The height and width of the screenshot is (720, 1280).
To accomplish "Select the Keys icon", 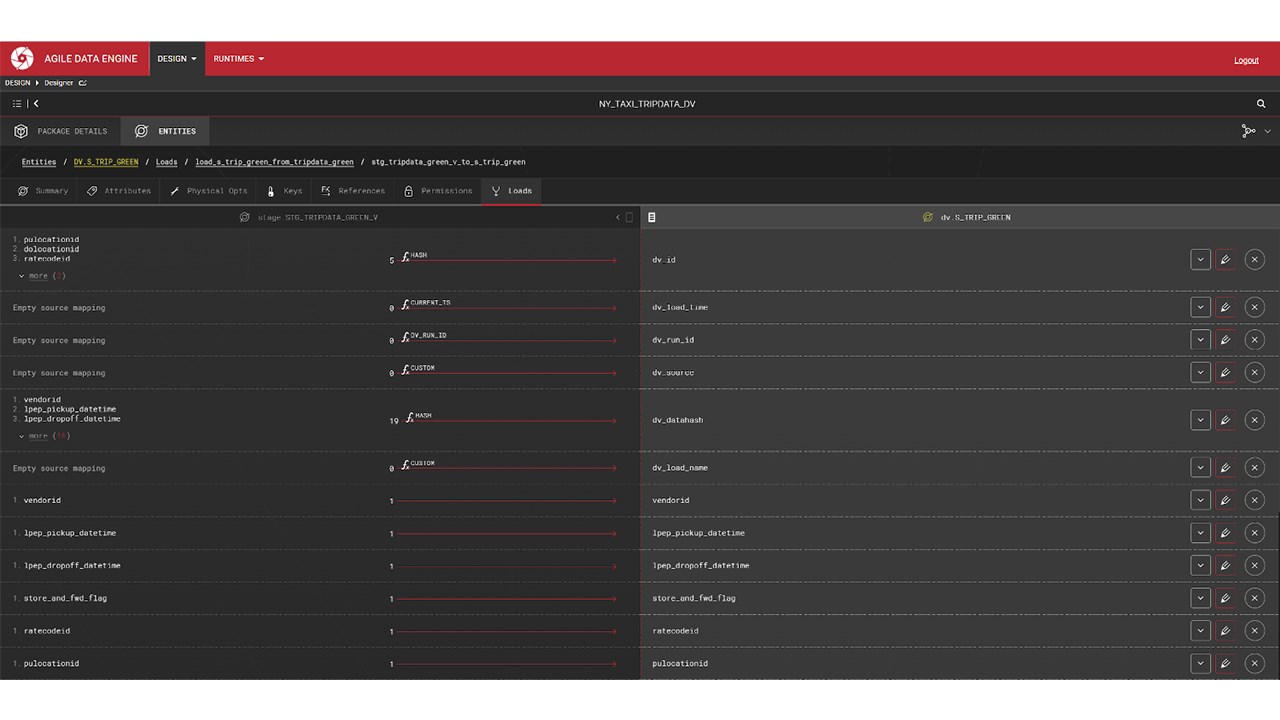I will [270, 190].
